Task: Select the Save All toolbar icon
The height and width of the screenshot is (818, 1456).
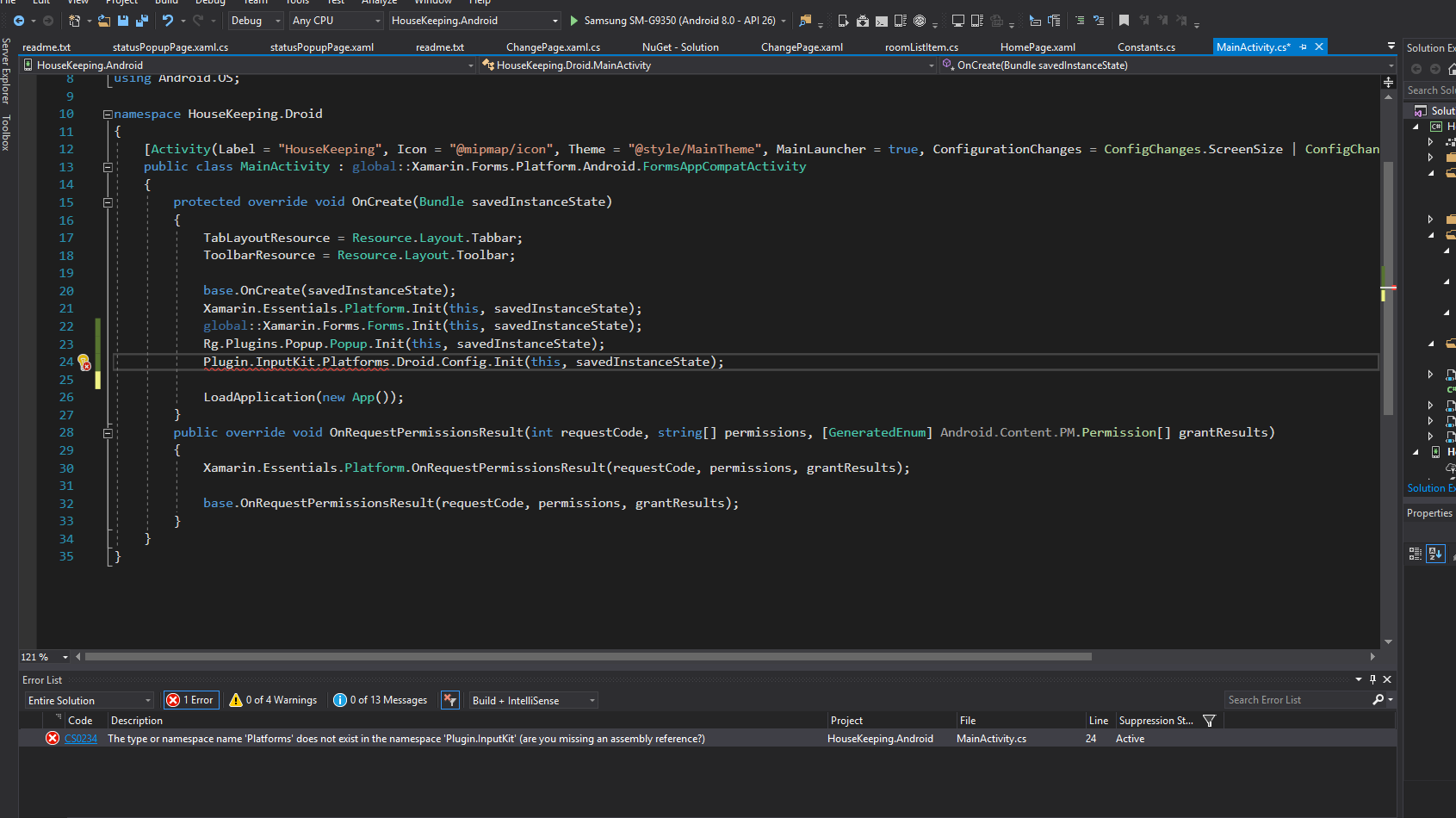Action: point(141,21)
